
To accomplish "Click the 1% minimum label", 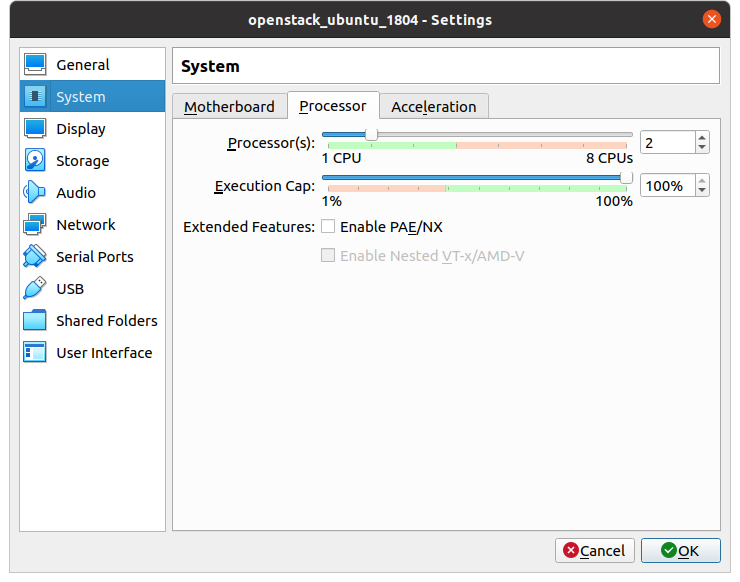I will 332,201.
